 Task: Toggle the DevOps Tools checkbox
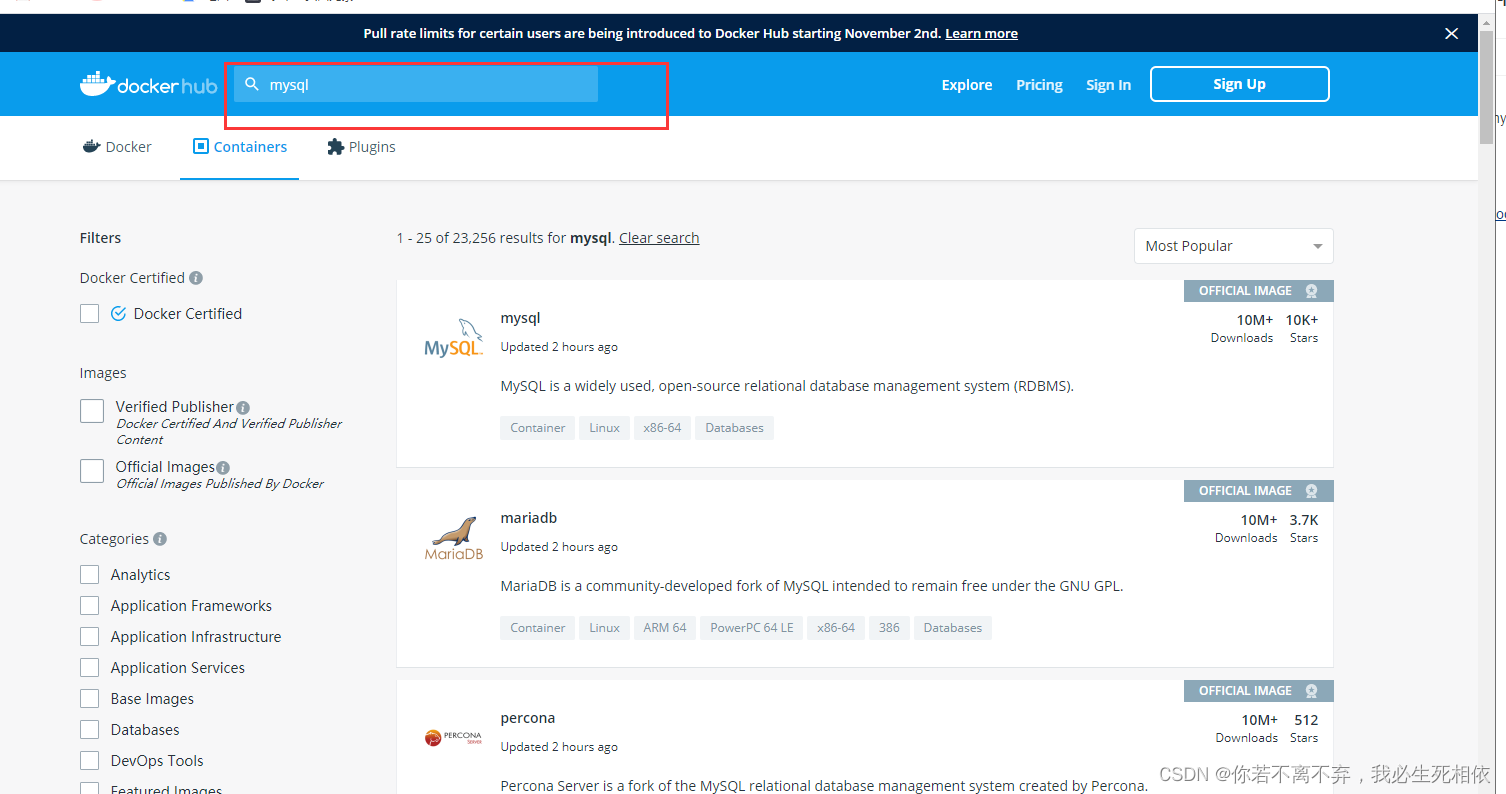(x=90, y=760)
